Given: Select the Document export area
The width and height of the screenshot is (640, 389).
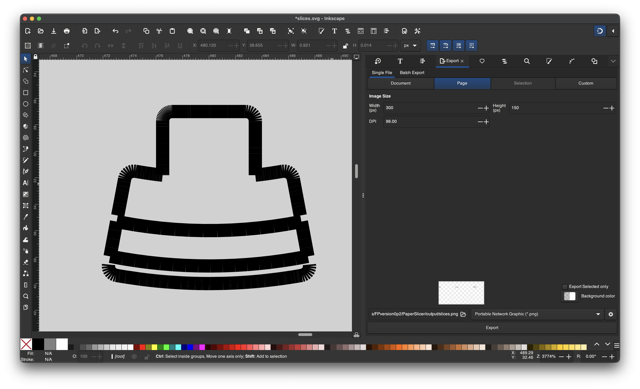Looking at the screenshot, I should (400, 83).
